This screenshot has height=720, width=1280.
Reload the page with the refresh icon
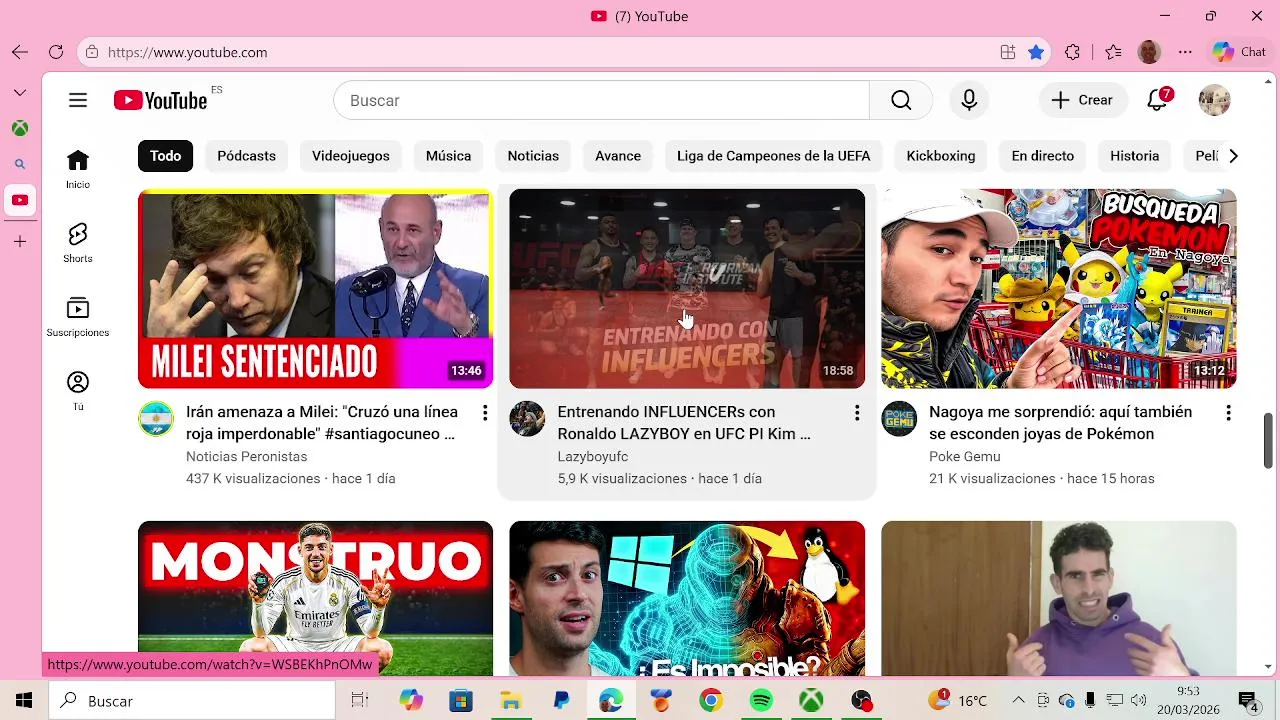[56, 52]
